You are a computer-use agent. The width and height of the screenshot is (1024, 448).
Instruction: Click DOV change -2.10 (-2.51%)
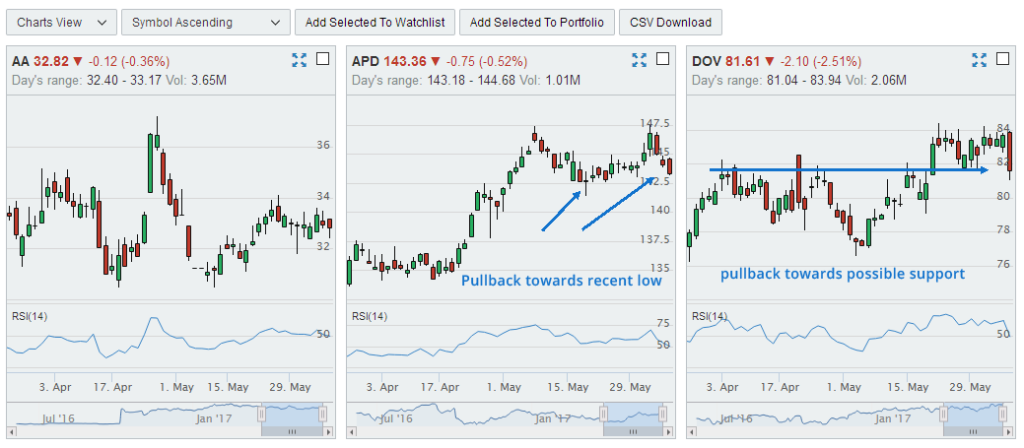coord(821,62)
